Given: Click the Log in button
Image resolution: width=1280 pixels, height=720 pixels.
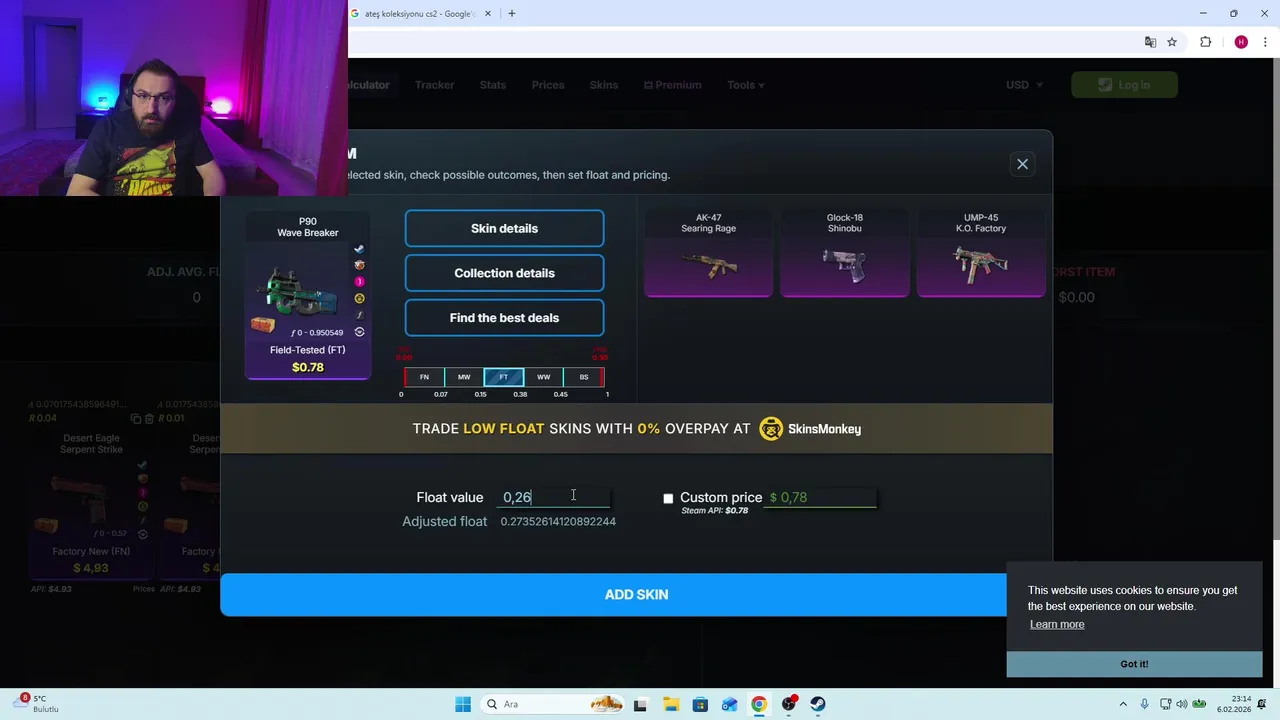Looking at the screenshot, I should pos(1124,85).
